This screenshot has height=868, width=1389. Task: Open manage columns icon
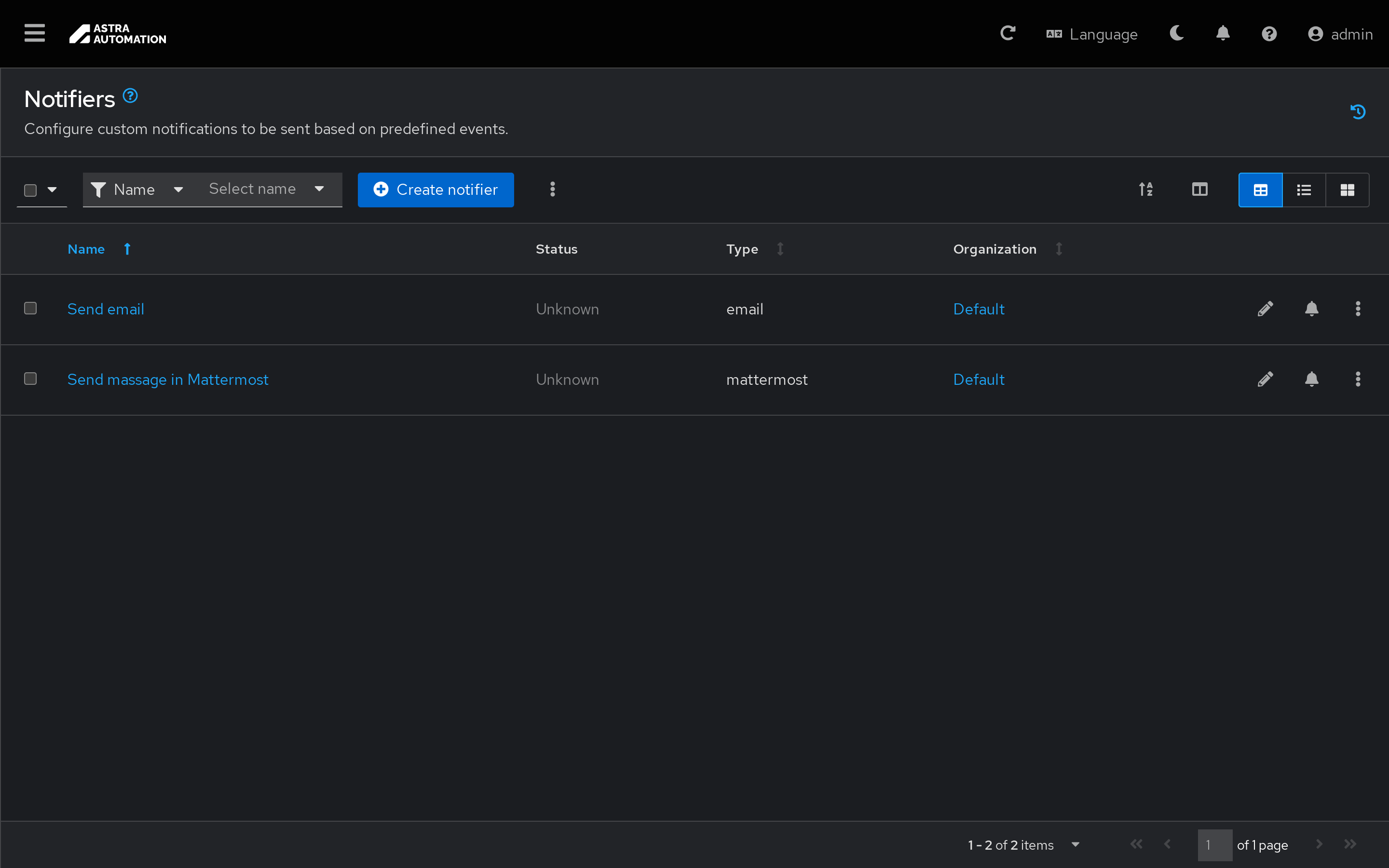click(x=1199, y=190)
